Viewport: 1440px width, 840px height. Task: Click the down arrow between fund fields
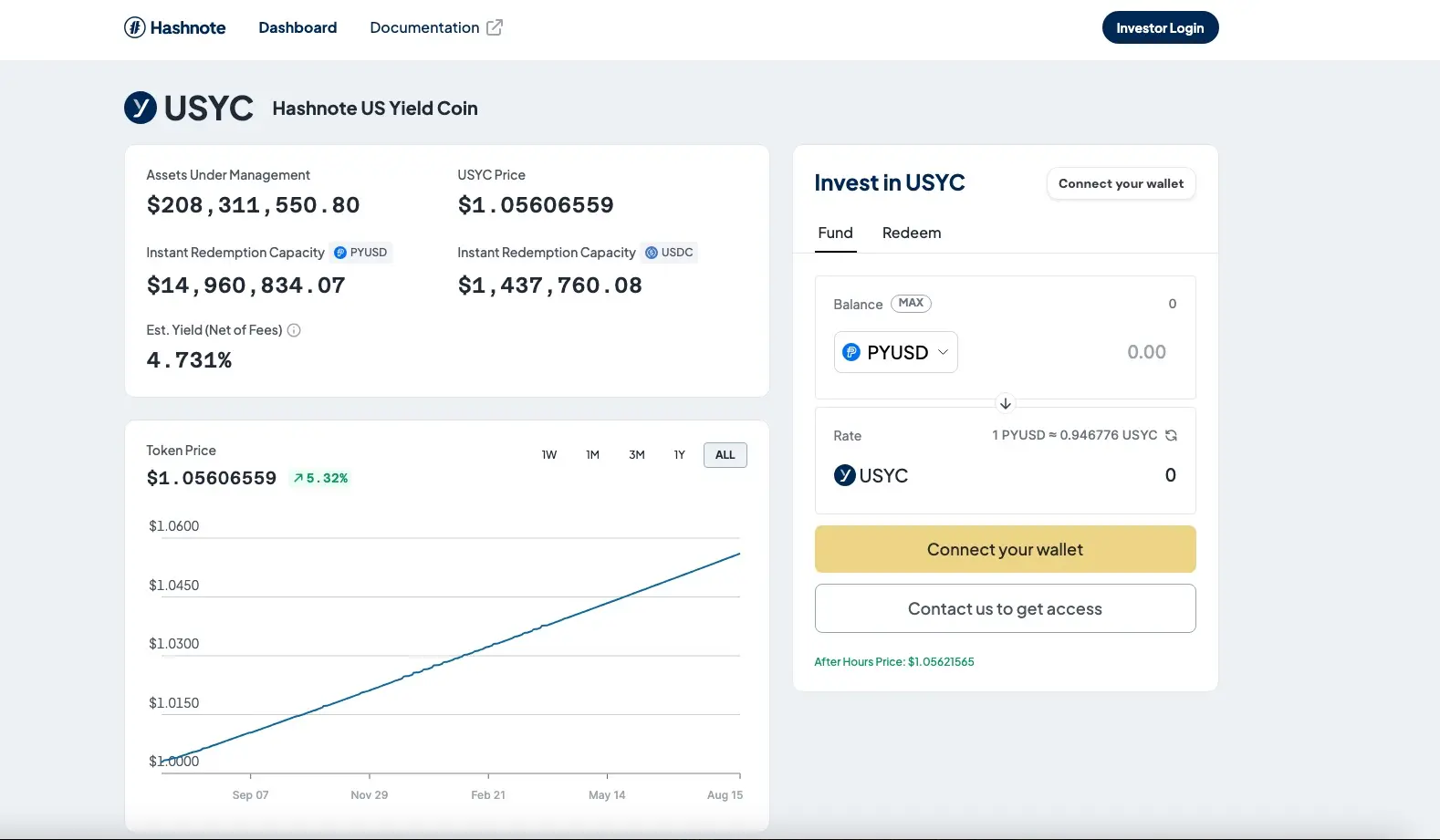(x=1005, y=403)
